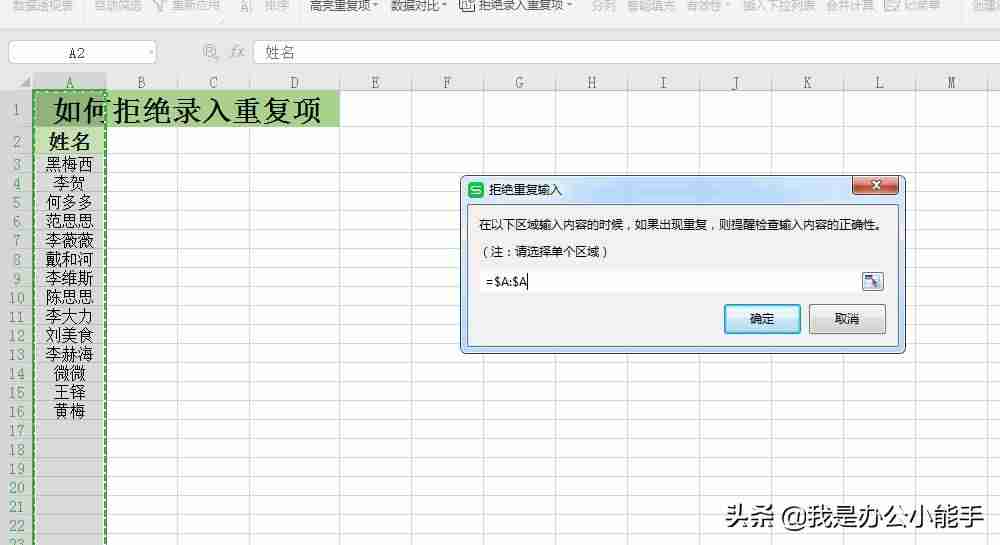The image size is (1000, 545).
Task: Click the title cell 如何拒绝录入重复项
Action: tap(186, 109)
